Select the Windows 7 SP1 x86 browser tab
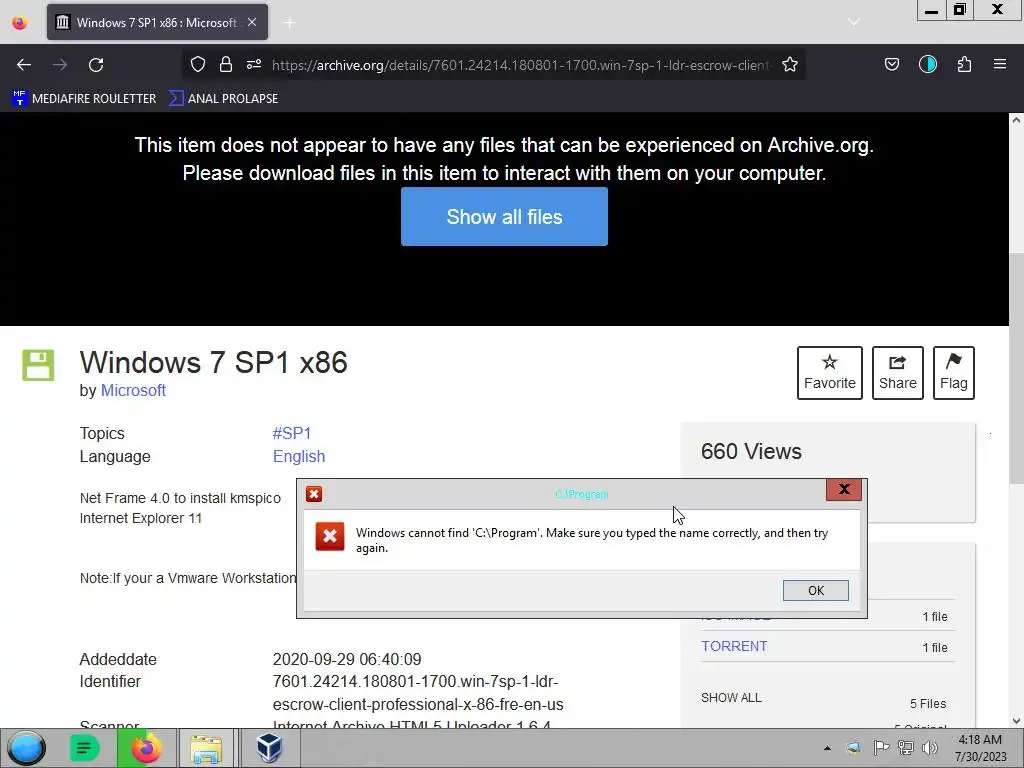Image resolution: width=1024 pixels, height=768 pixels. coord(157,22)
